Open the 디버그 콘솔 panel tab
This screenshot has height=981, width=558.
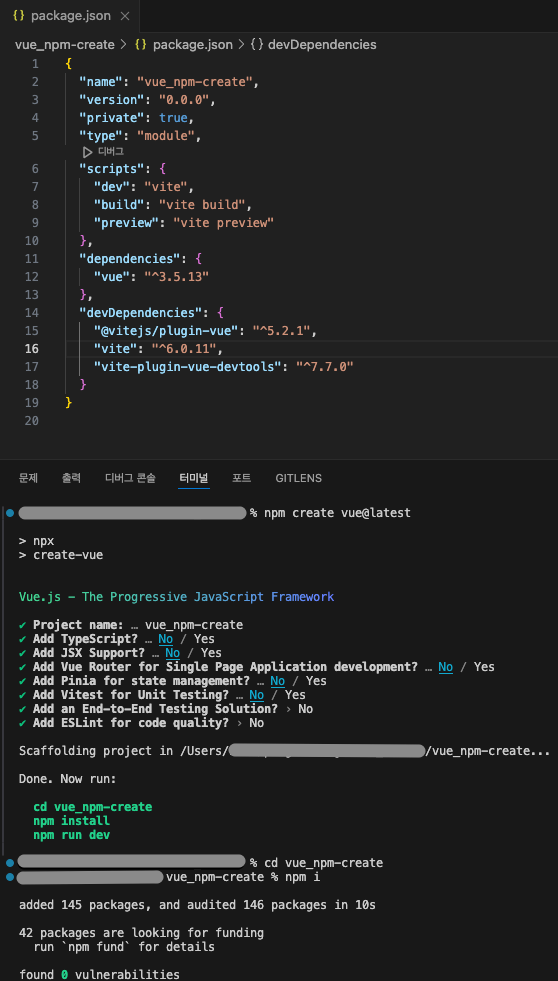[x=130, y=478]
